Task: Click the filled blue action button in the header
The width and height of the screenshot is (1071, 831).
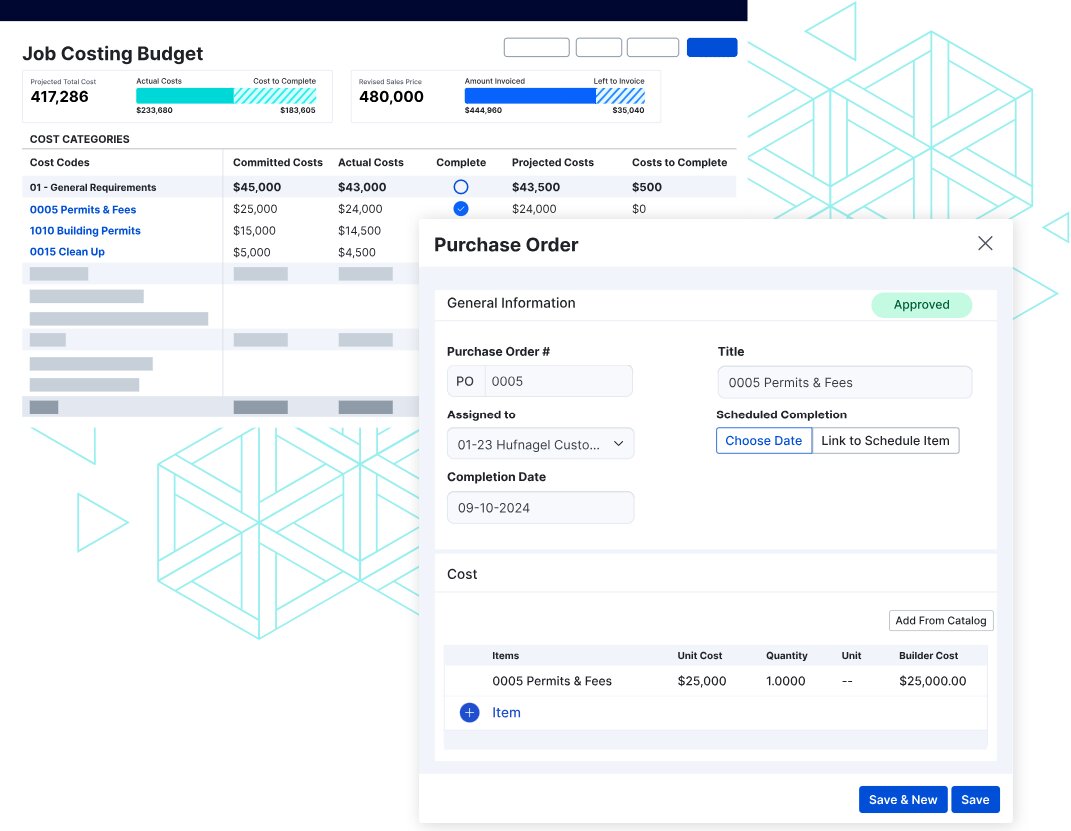Action: [712, 47]
